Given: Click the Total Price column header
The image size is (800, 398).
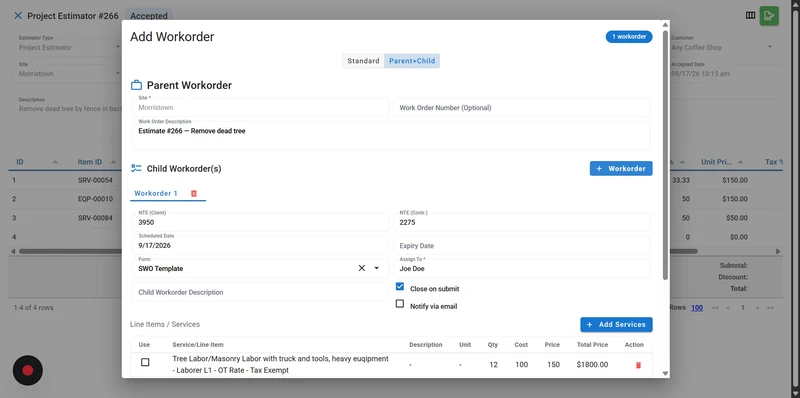Looking at the screenshot, I should tap(592, 345).
